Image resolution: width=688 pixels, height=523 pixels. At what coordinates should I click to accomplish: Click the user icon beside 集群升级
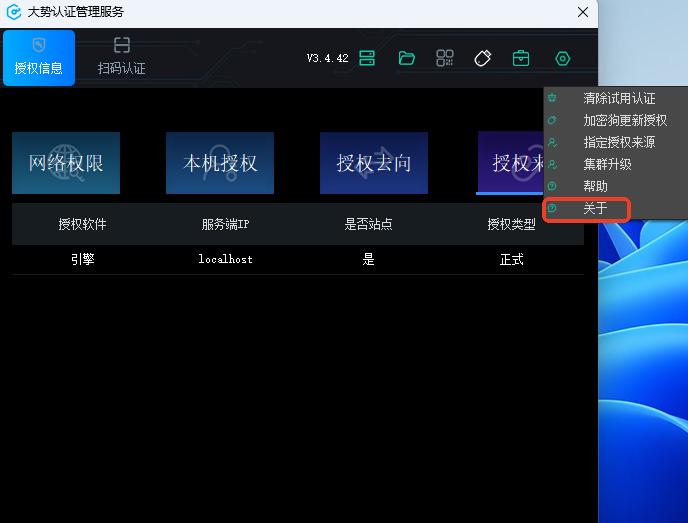tap(552, 164)
